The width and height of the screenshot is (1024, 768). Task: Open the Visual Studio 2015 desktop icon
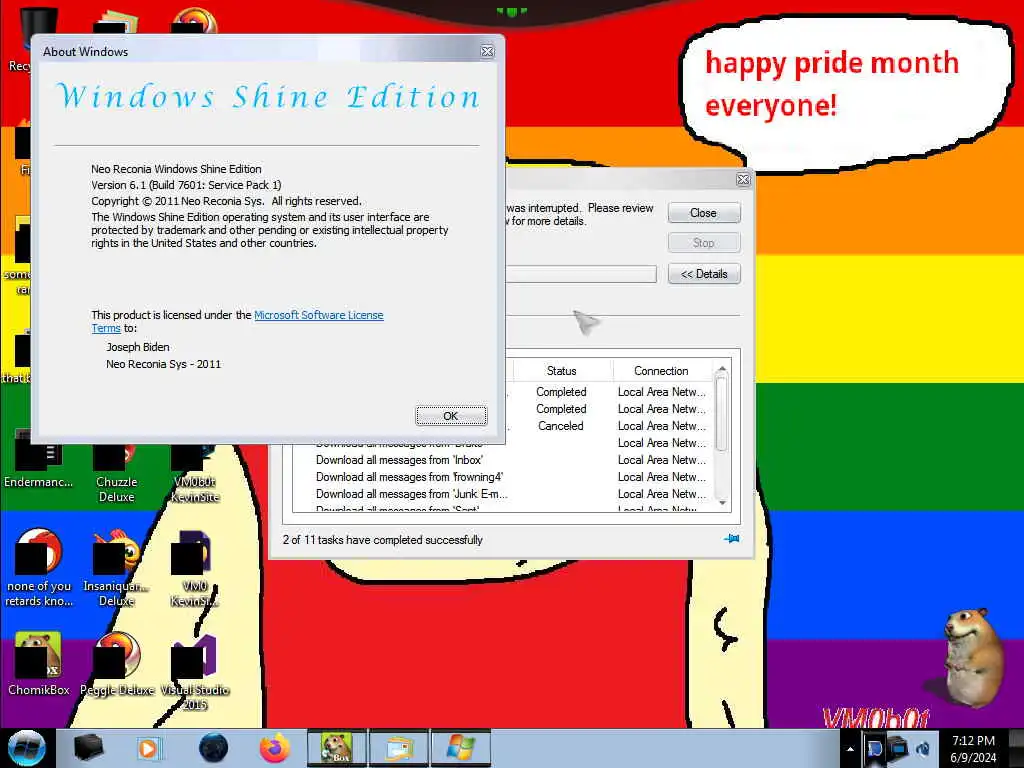coord(195,671)
